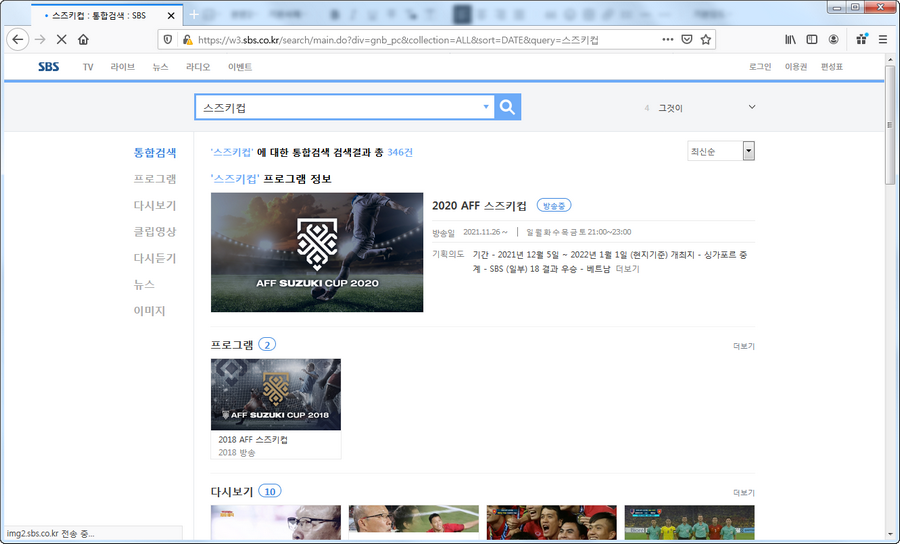Open What's New gift icon
900x544 pixels.
861,40
